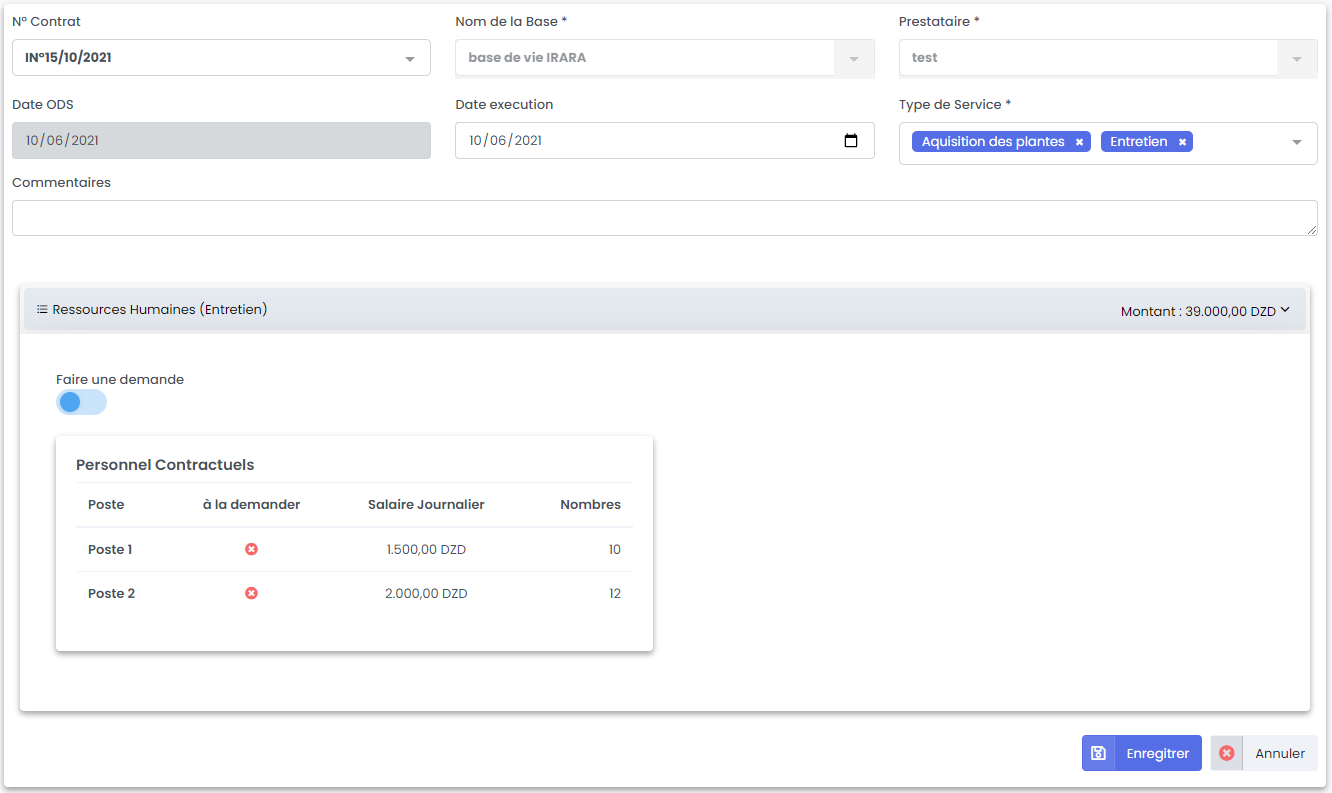
Task: Remove the Entretien service tag
Action: 1182,142
